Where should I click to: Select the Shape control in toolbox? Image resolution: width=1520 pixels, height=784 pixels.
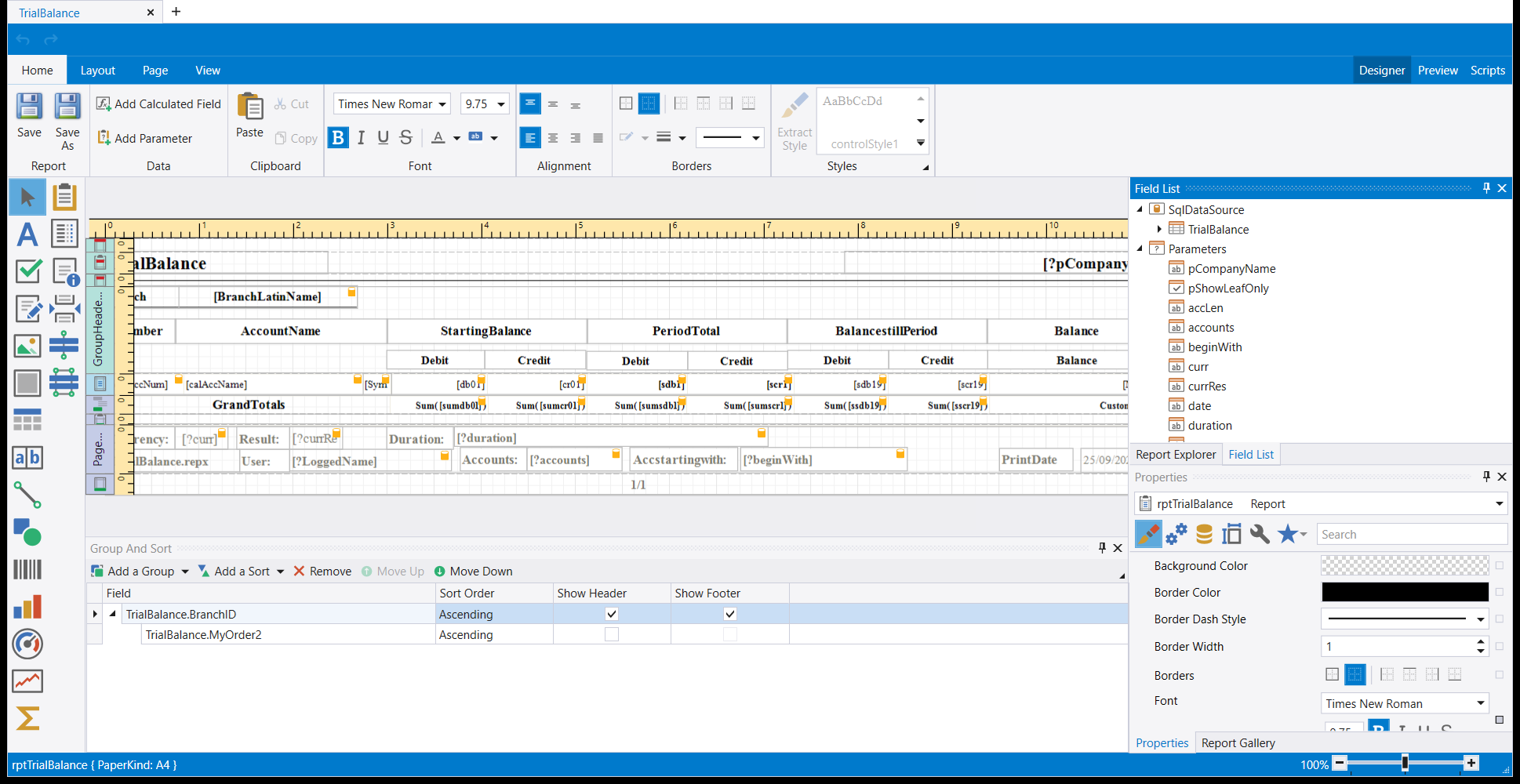pyautogui.click(x=27, y=532)
